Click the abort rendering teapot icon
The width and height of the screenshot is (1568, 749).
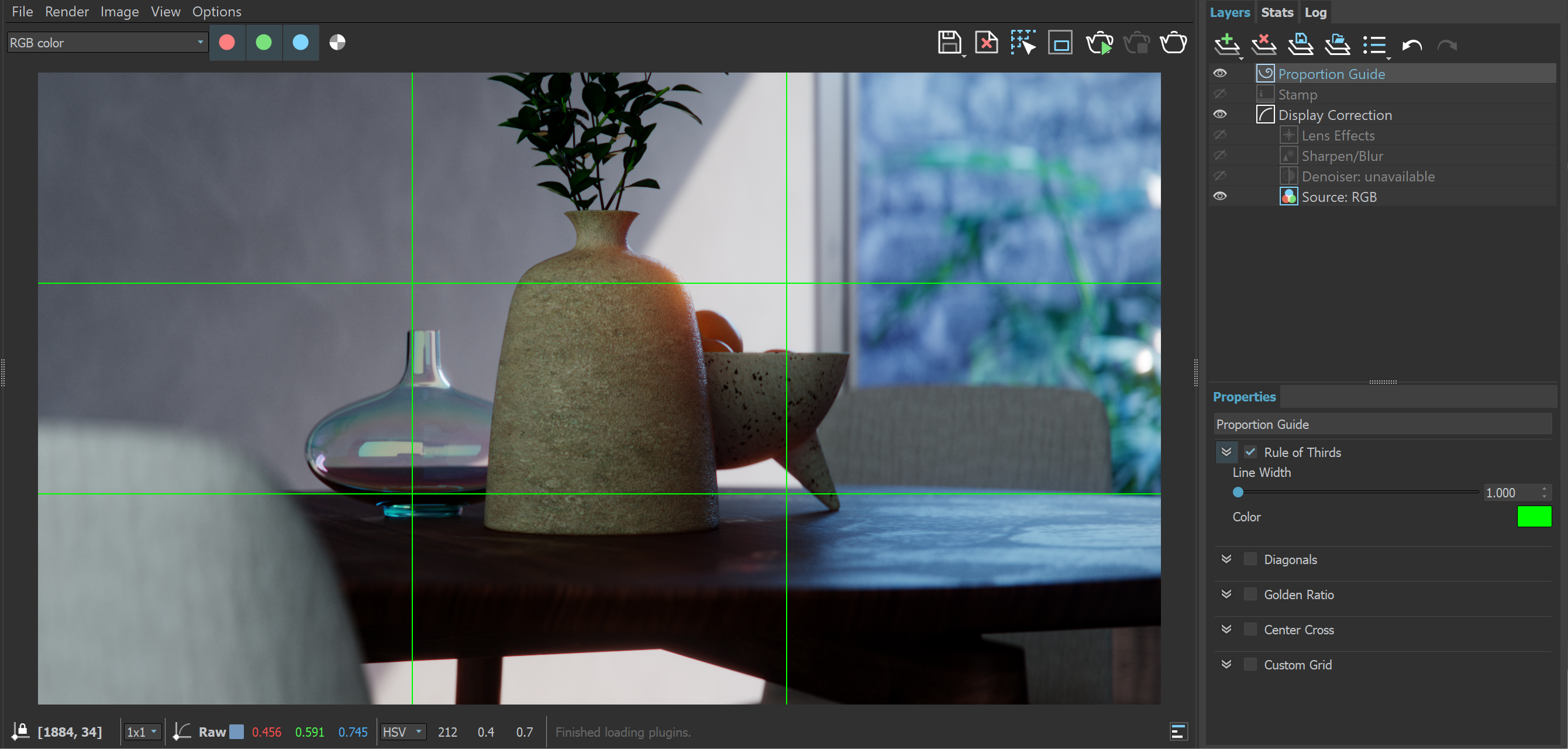click(1136, 43)
